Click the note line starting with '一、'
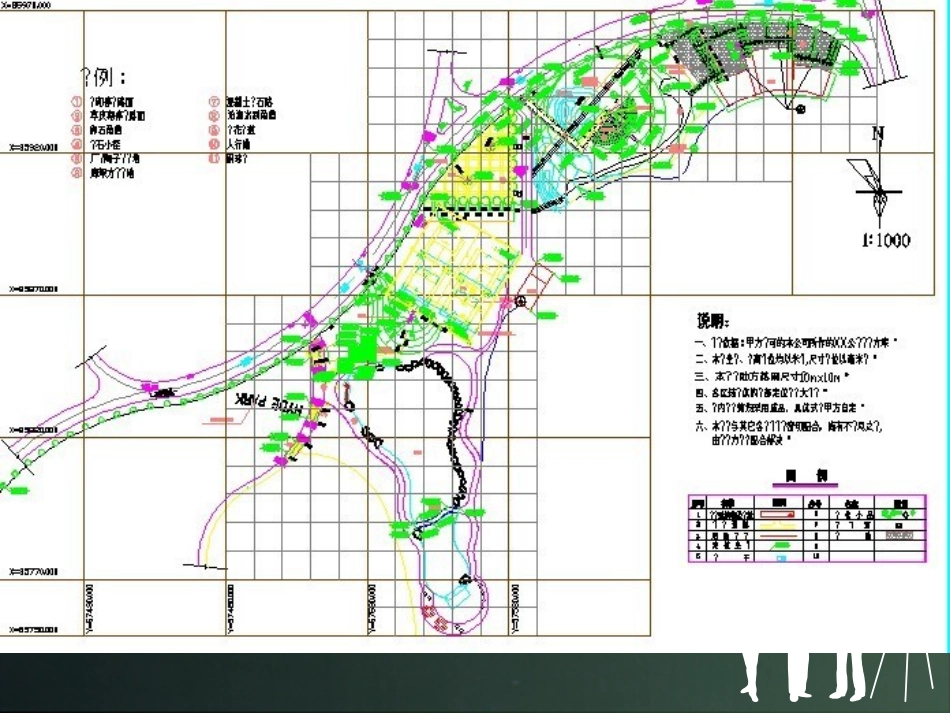Image resolution: width=950 pixels, height=713 pixels. [x=796, y=342]
